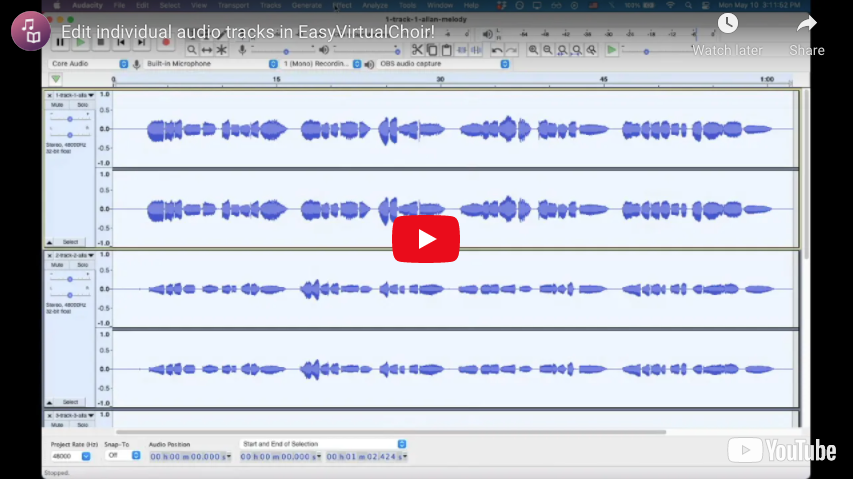Click the Zoom In icon
Screen dimensions: 853x479
tap(533, 50)
